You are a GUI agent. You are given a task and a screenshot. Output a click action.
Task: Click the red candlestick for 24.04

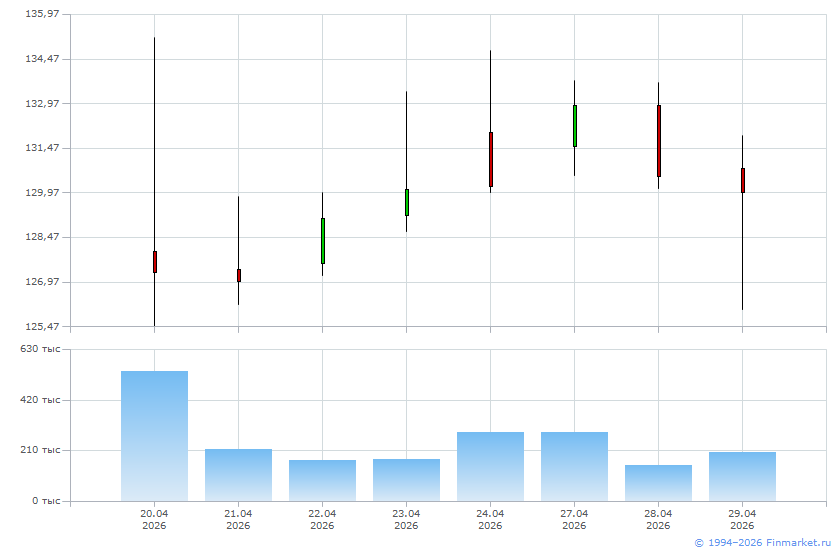coord(490,159)
